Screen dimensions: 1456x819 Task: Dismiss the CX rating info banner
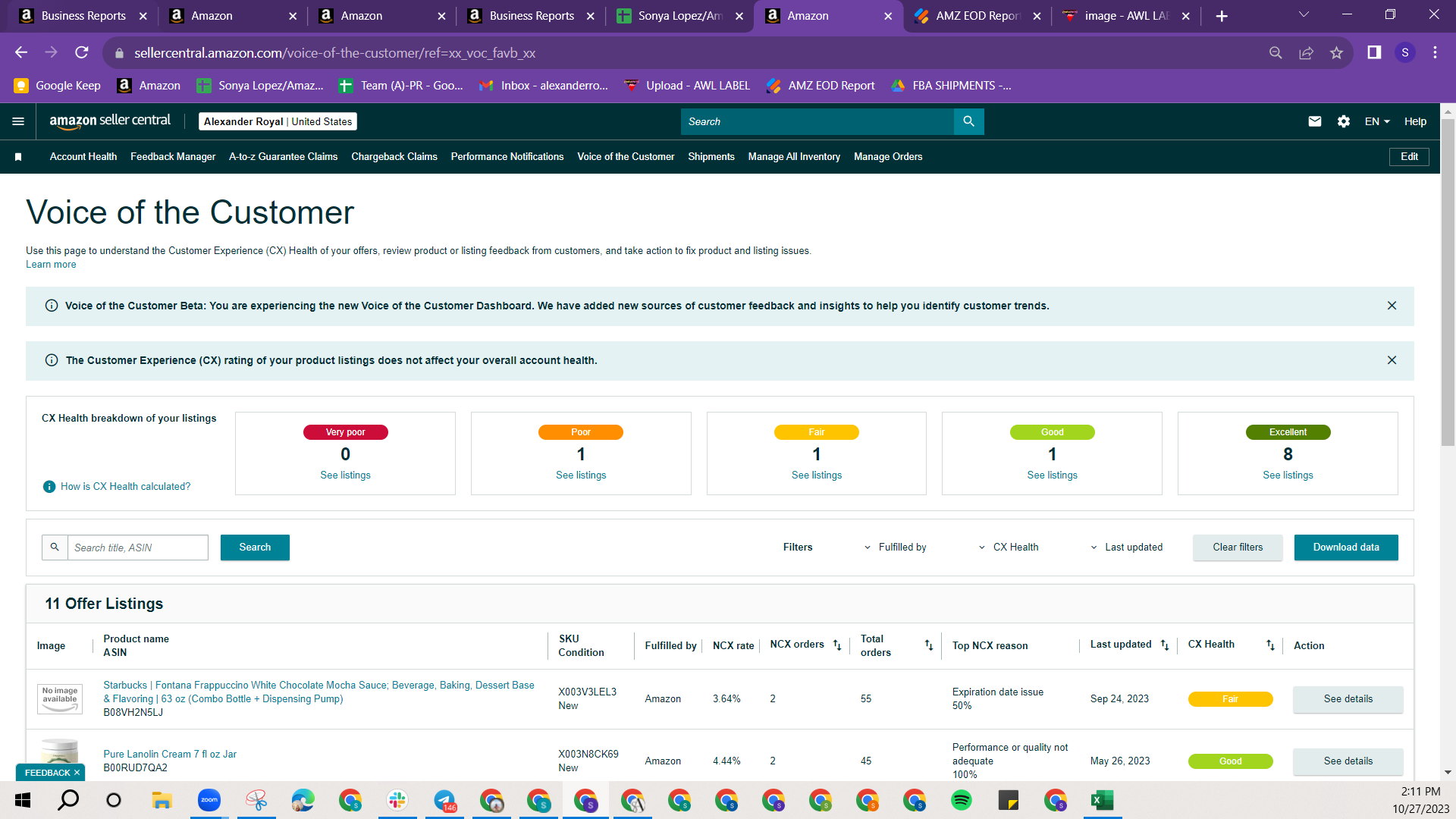[x=1392, y=360]
